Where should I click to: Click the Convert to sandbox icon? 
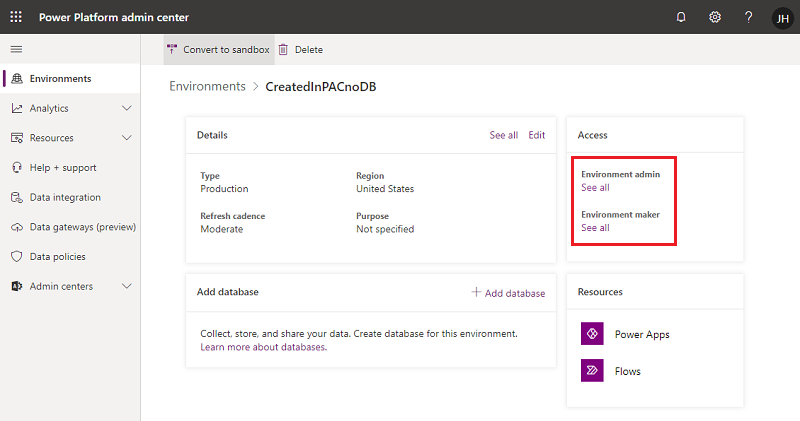click(172, 49)
